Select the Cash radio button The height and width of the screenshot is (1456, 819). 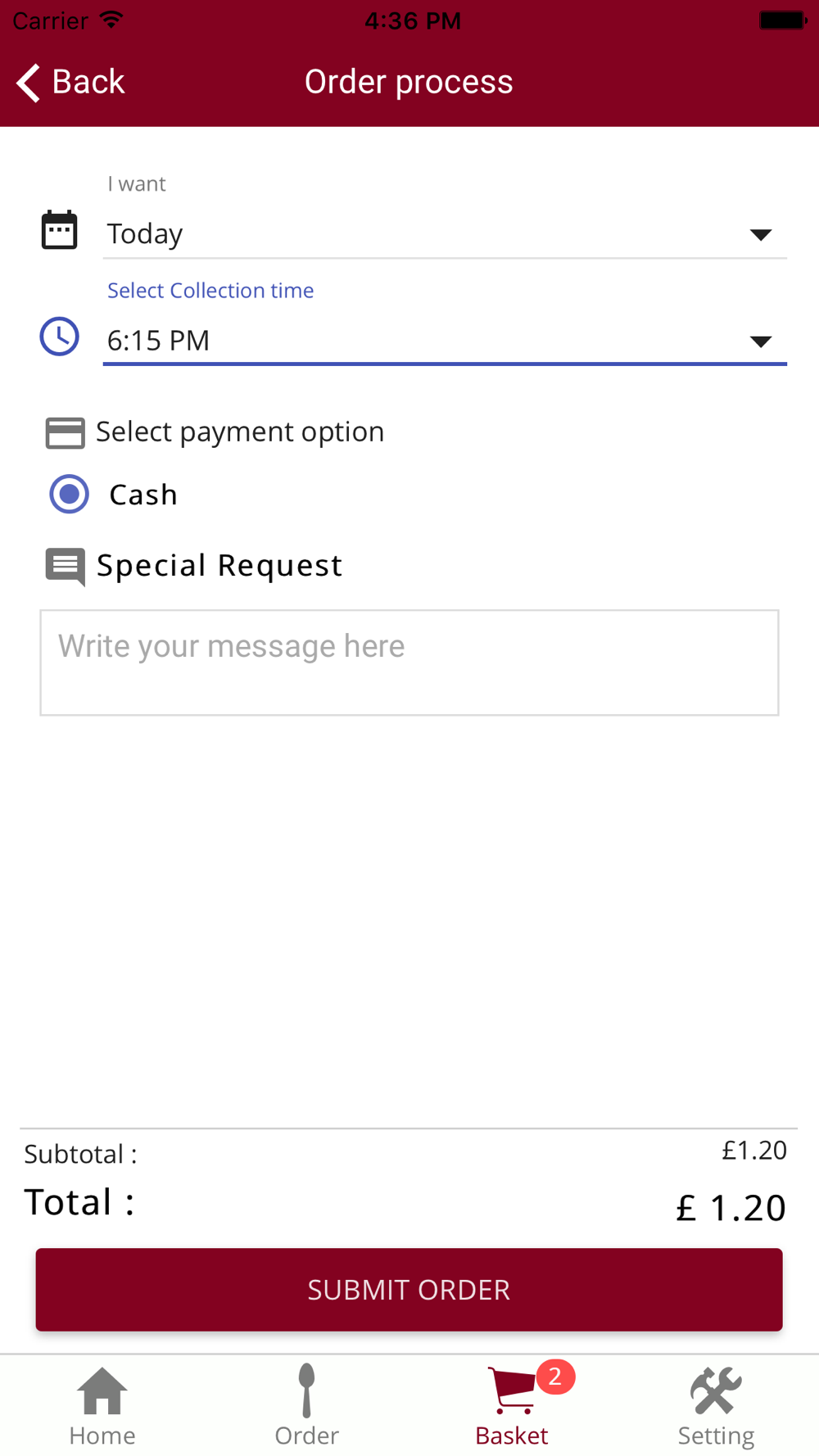click(x=69, y=494)
